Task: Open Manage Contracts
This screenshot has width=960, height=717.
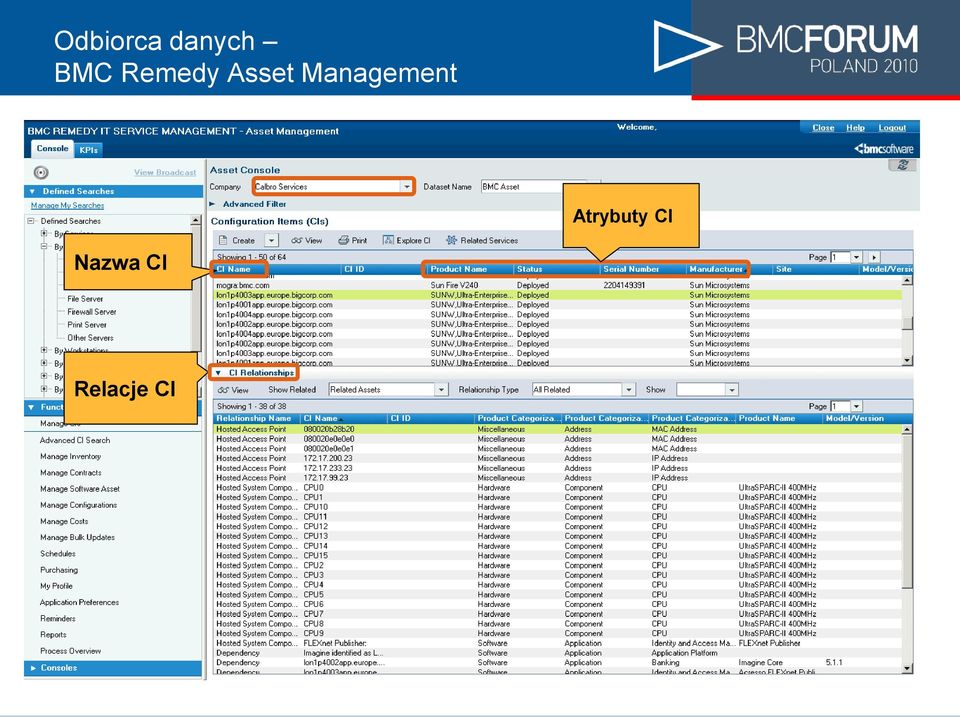Action: pos(70,473)
